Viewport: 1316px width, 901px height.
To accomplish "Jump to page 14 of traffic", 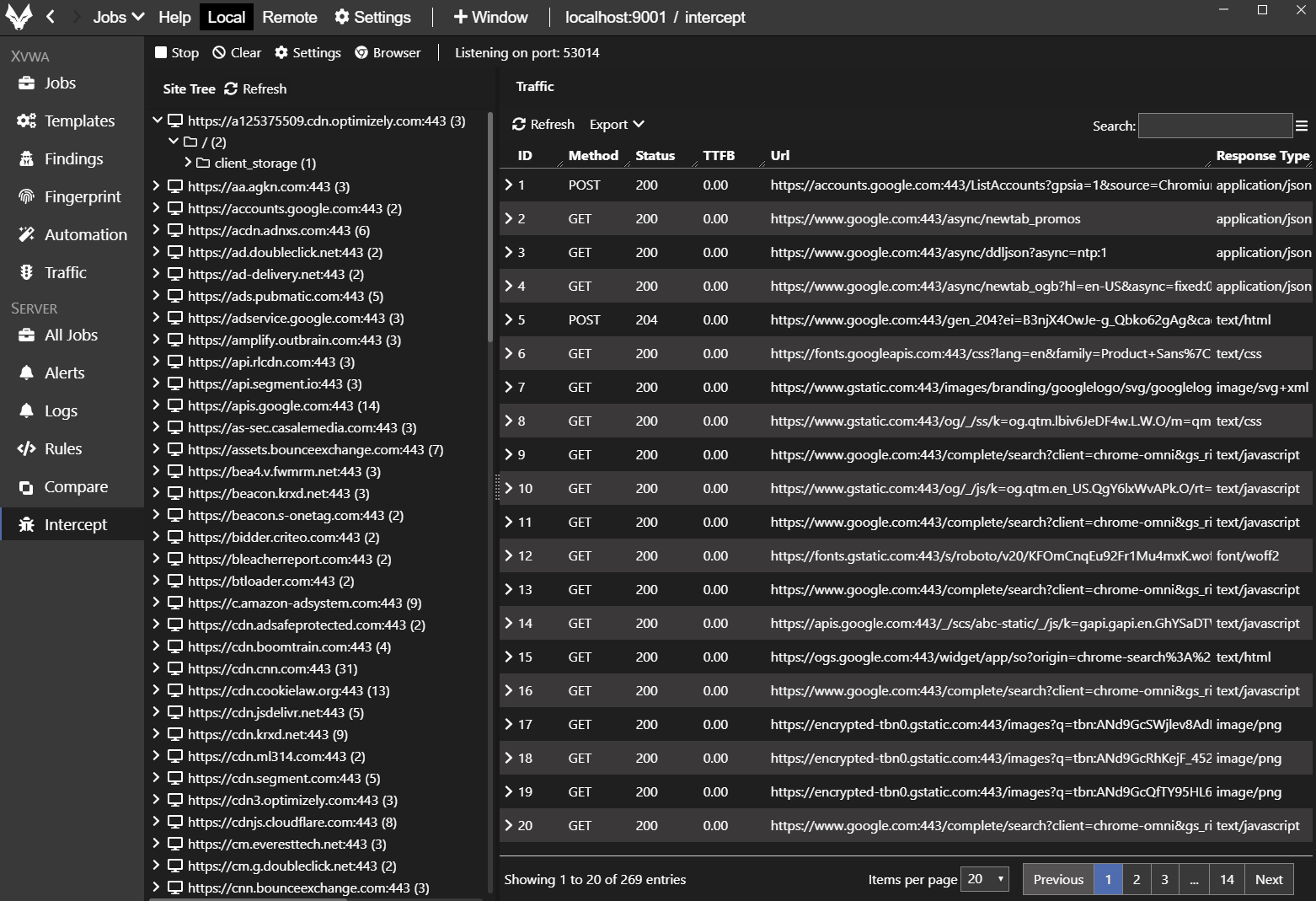I will [1227, 879].
